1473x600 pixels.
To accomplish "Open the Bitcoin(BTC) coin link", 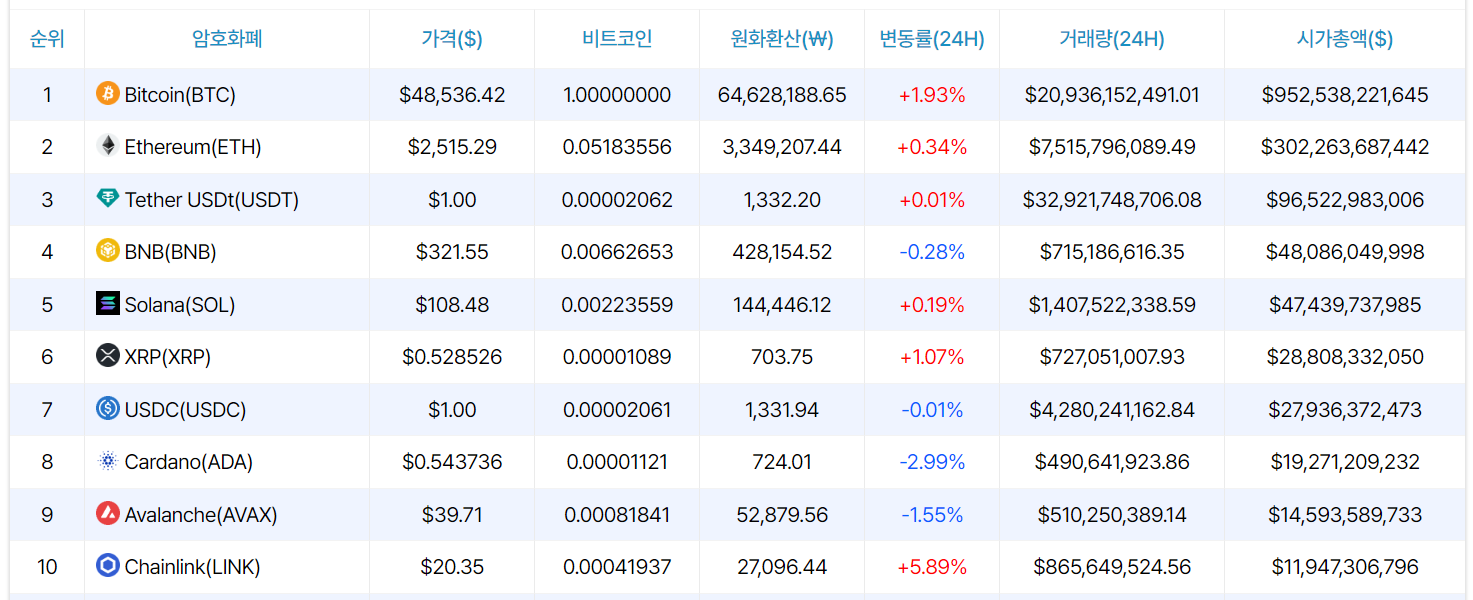I will pyautogui.click(x=180, y=95).
